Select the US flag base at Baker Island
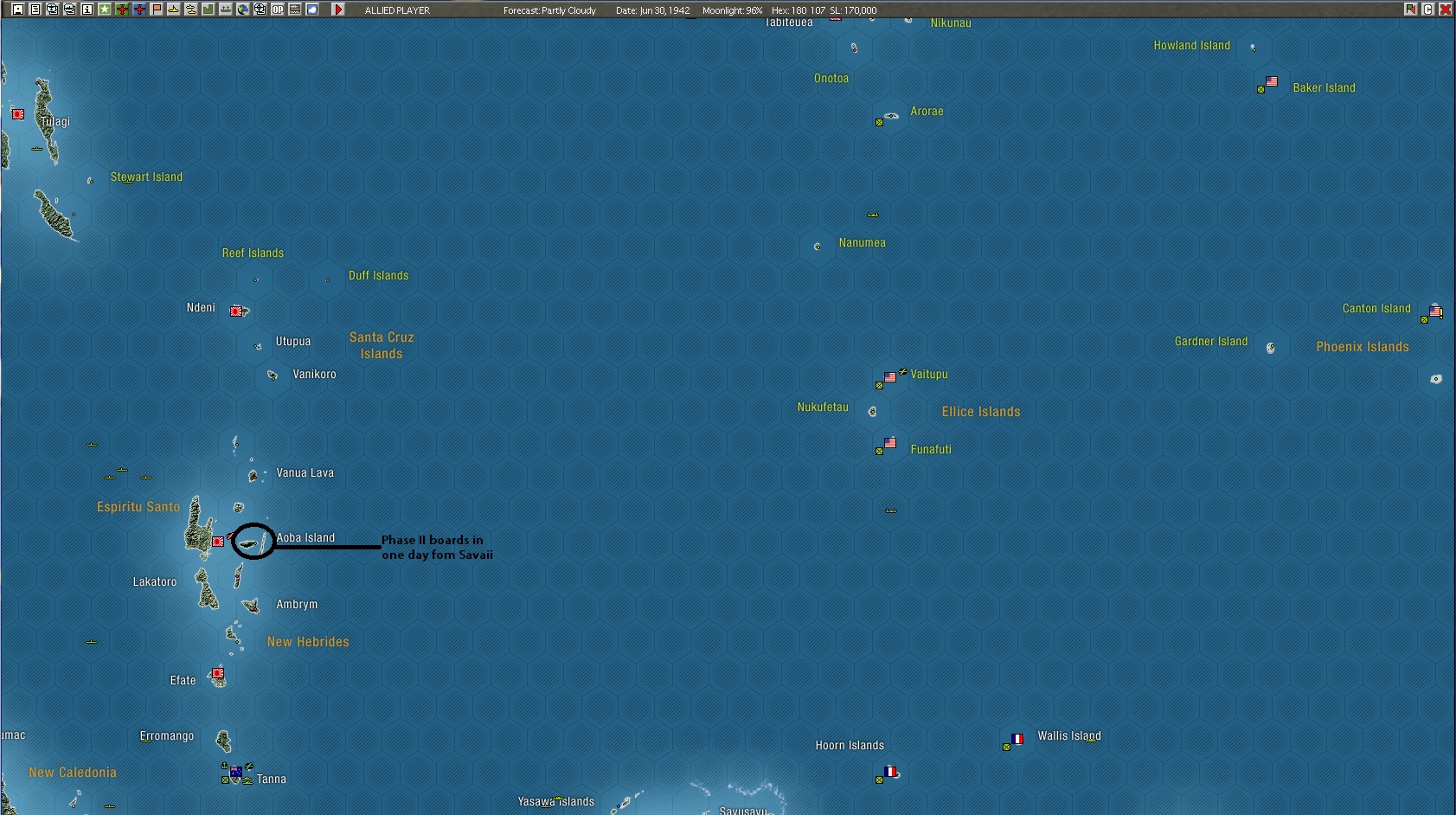Image resolution: width=1456 pixels, height=815 pixels. (x=1272, y=81)
